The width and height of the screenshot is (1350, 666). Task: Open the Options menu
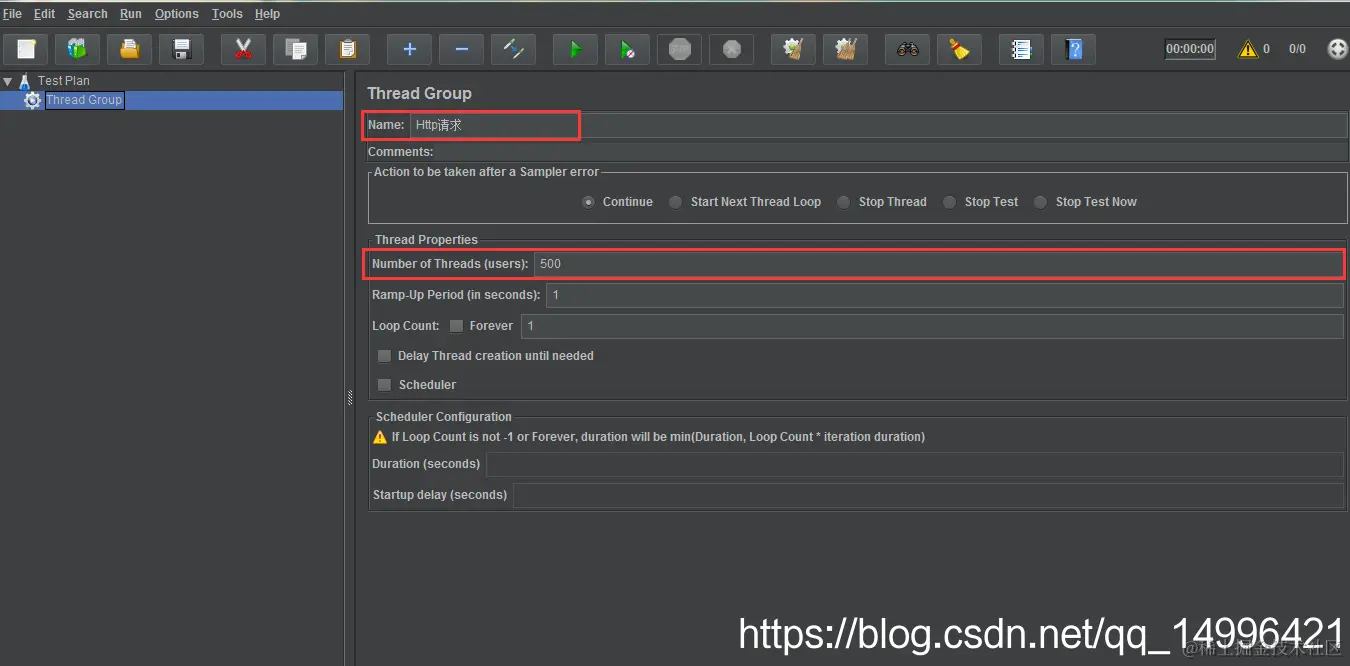click(x=177, y=14)
